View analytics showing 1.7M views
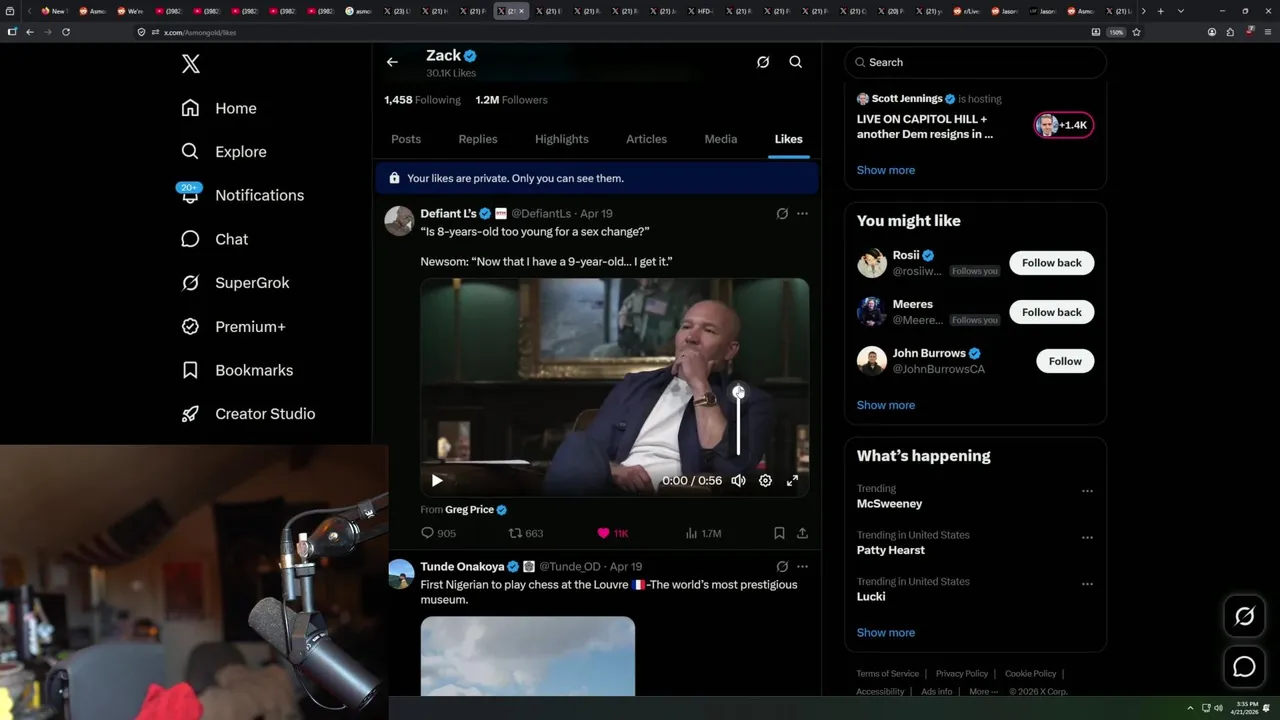 (x=703, y=534)
